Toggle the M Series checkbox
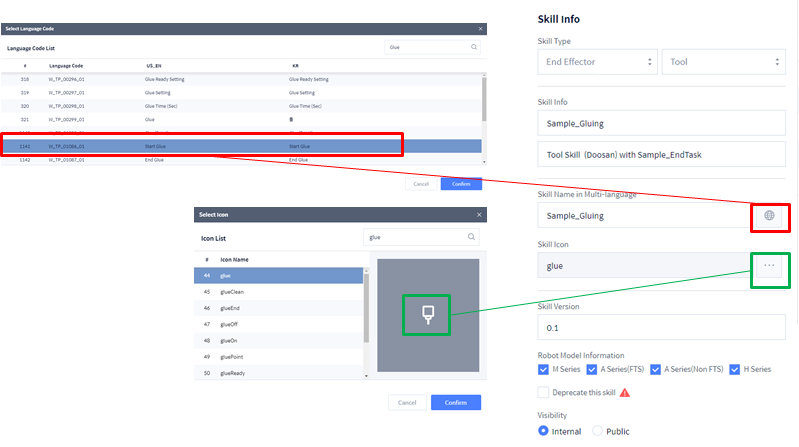Viewport: 799px width, 447px height. click(x=544, y=369)
